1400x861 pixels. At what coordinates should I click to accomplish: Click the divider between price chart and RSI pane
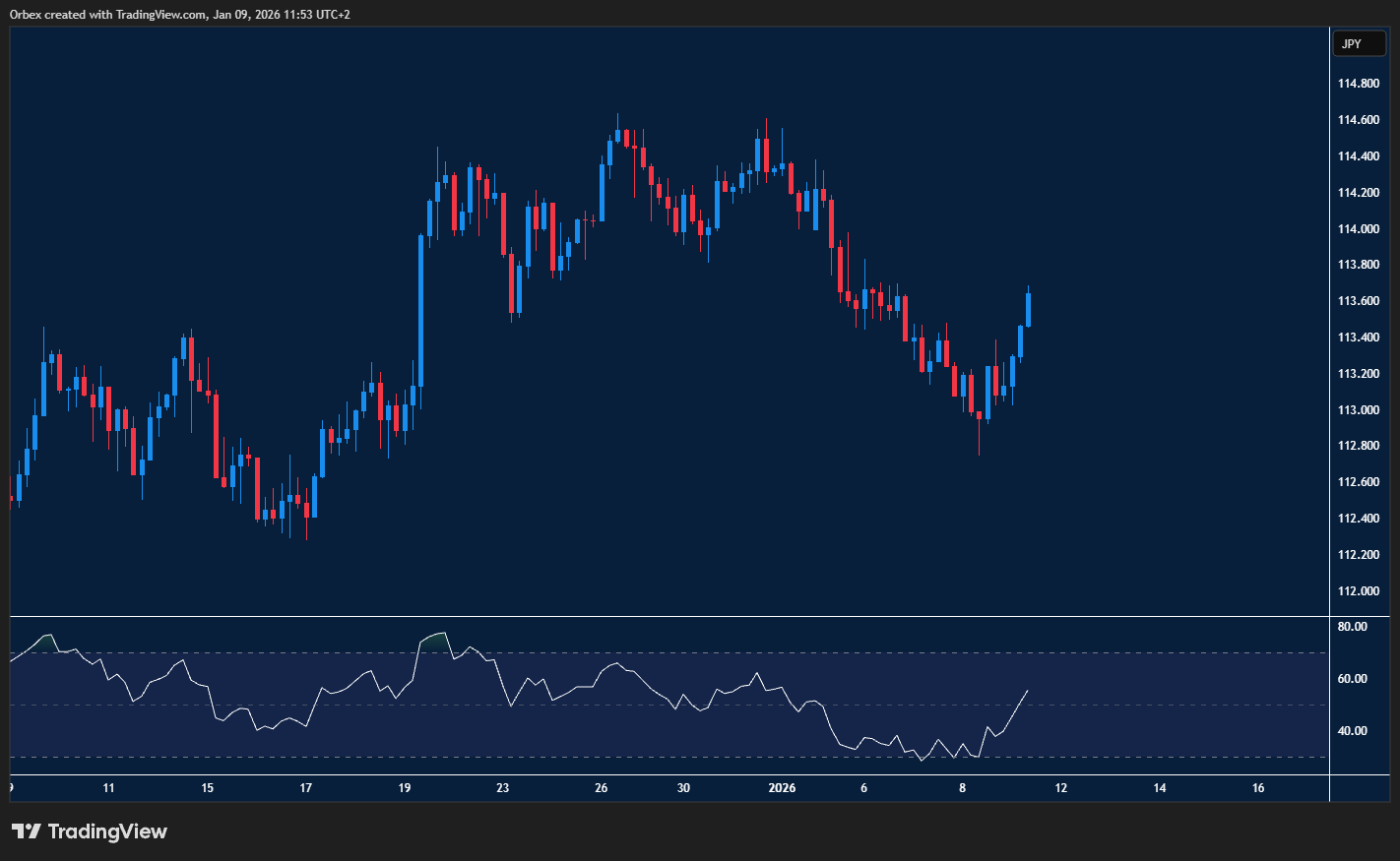click(x=669, y=617)
